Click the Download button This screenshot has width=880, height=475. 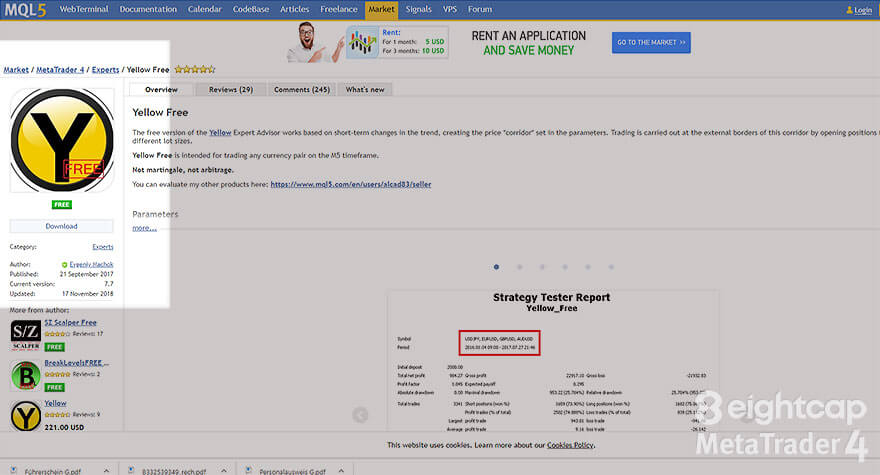coord(61,226)
